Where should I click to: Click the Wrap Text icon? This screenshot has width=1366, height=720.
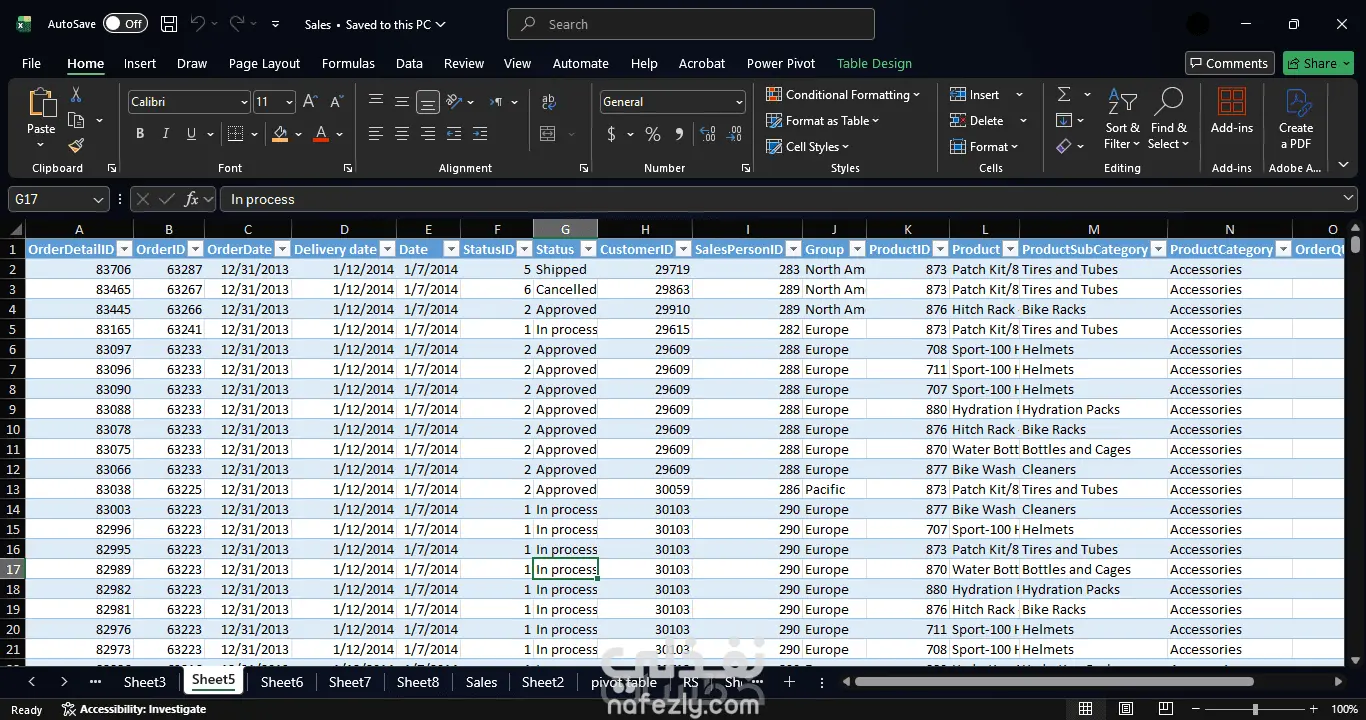coord(548,102)
